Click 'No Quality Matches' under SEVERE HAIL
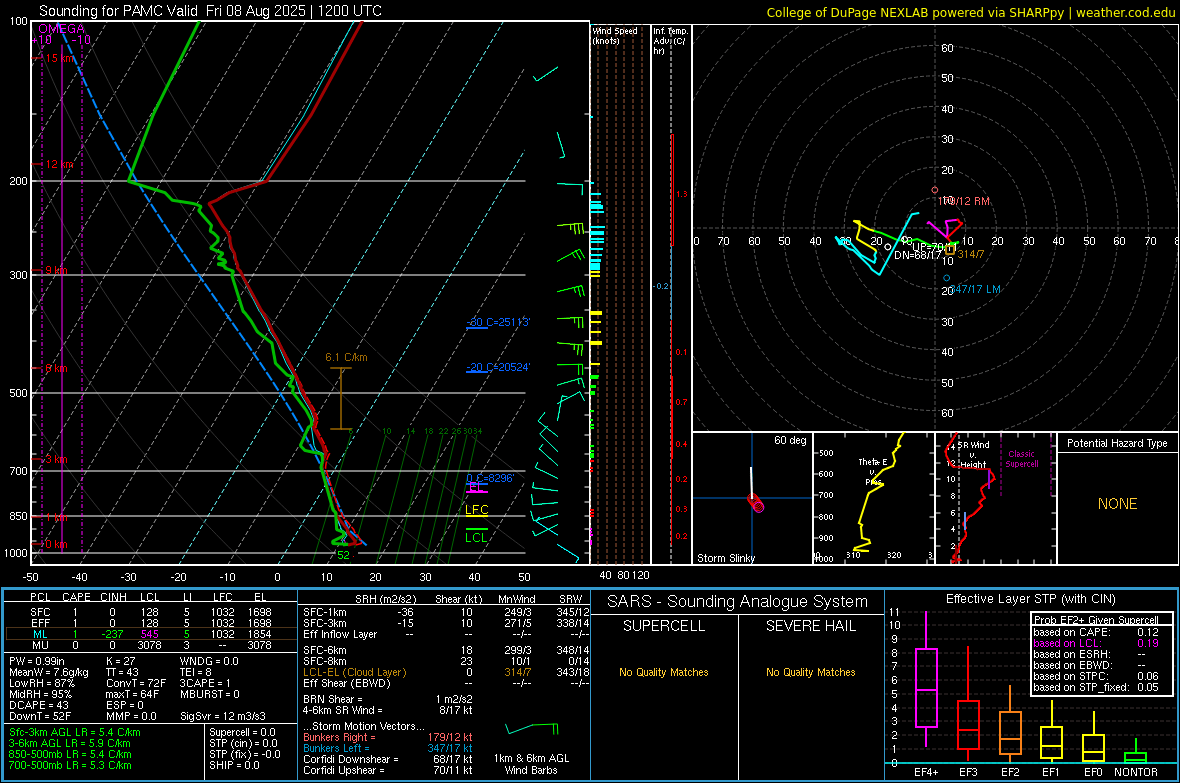1180x783 pixels. coord(810,672)
